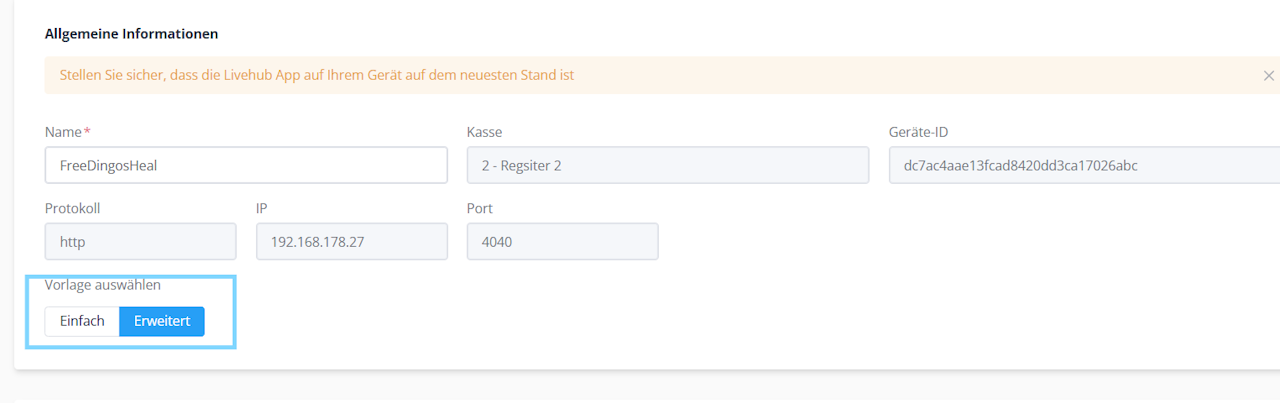Select the Kasse field showing Regsiter 2
The height and width of the screenshot is (403, 1280).
(x=667, y=166)
